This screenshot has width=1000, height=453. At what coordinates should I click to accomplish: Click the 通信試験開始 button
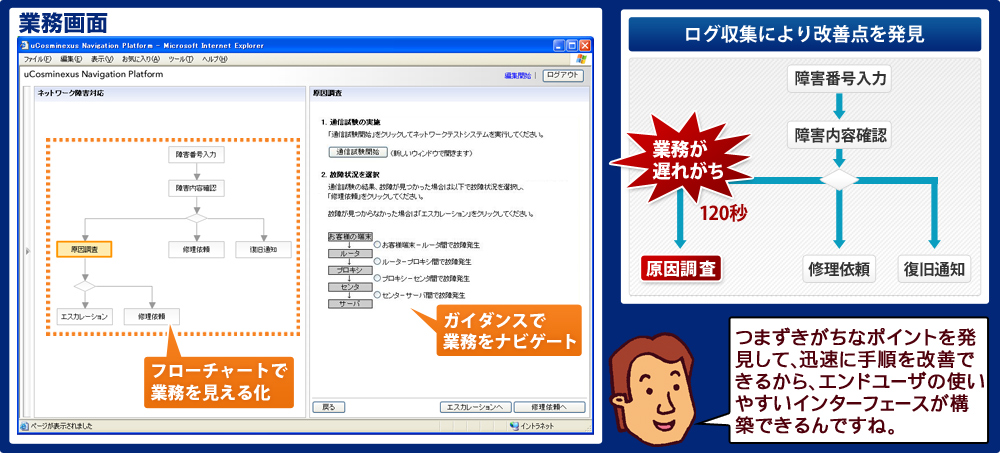358,152
